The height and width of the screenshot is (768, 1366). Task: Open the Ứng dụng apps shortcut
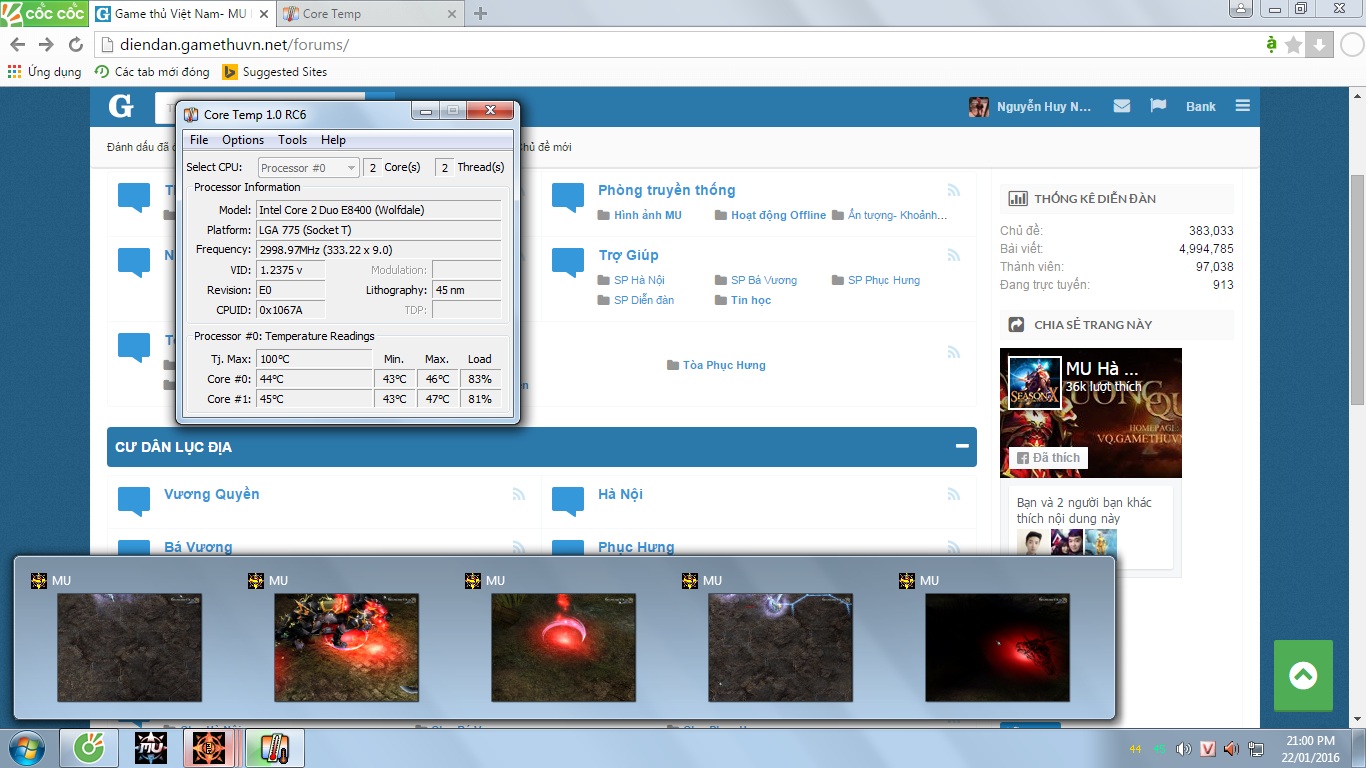(44, 72)
